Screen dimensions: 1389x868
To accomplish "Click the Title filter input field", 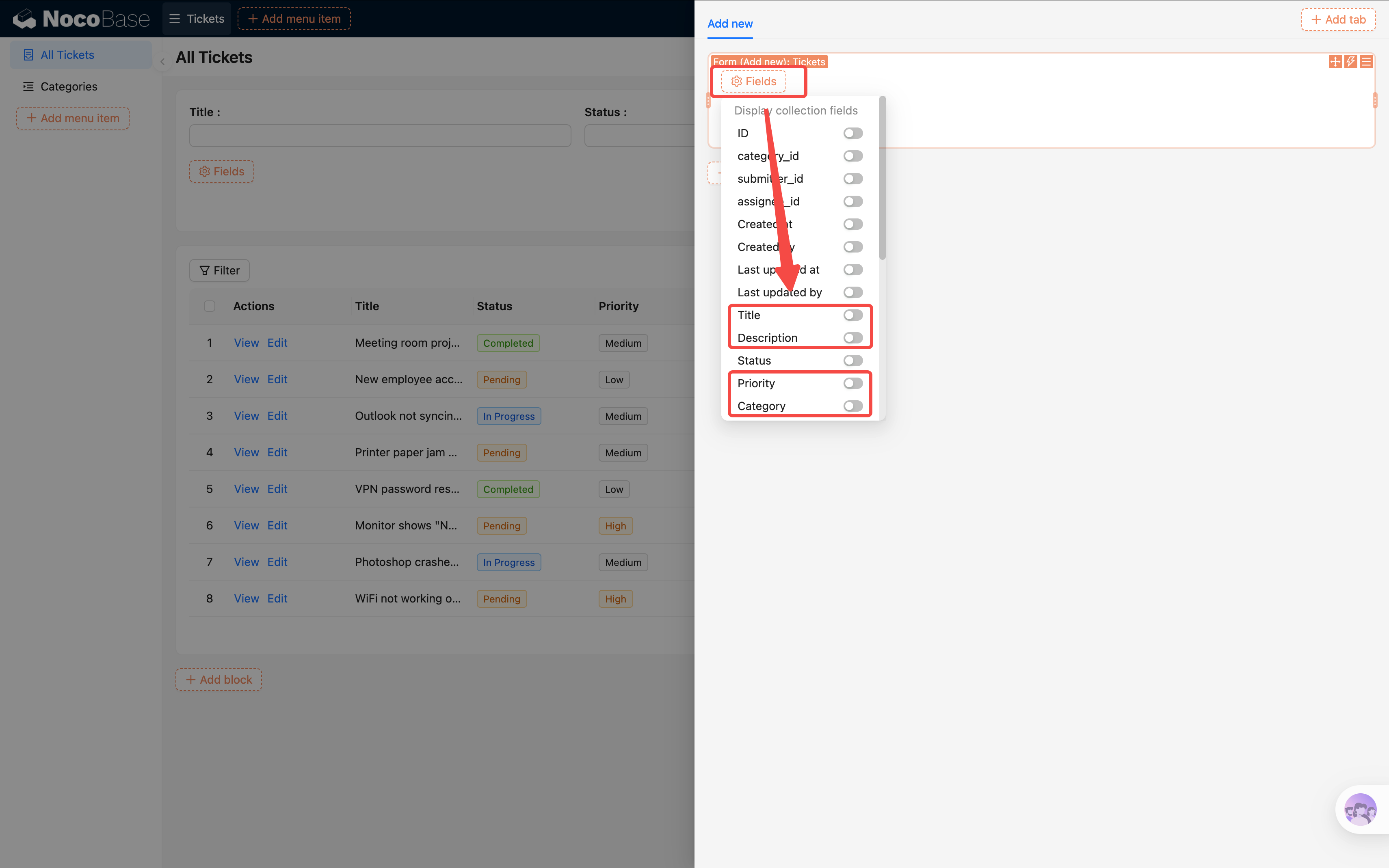I will click(x=380, y=136).
